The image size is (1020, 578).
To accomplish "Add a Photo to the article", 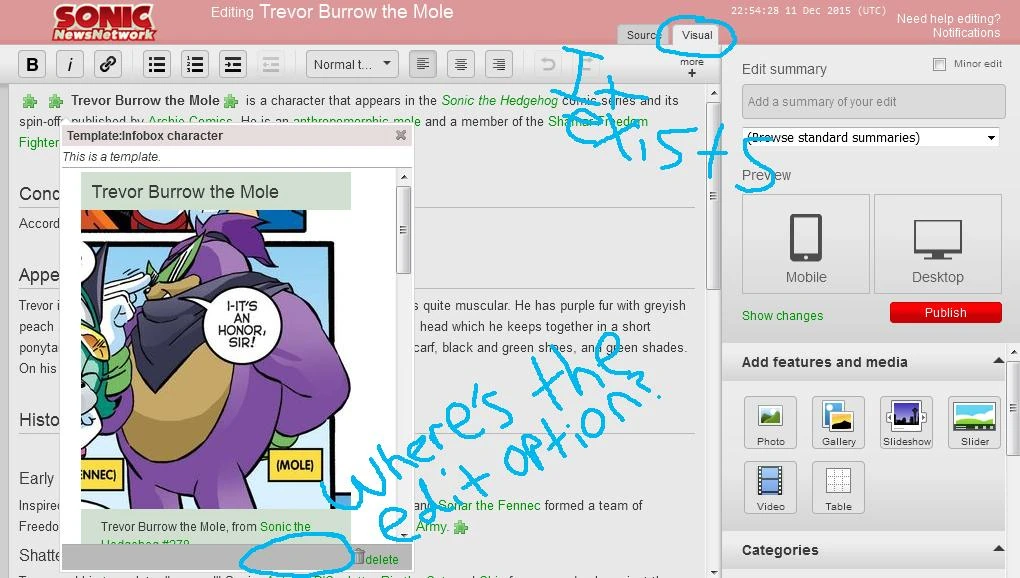I will point(770,422).
